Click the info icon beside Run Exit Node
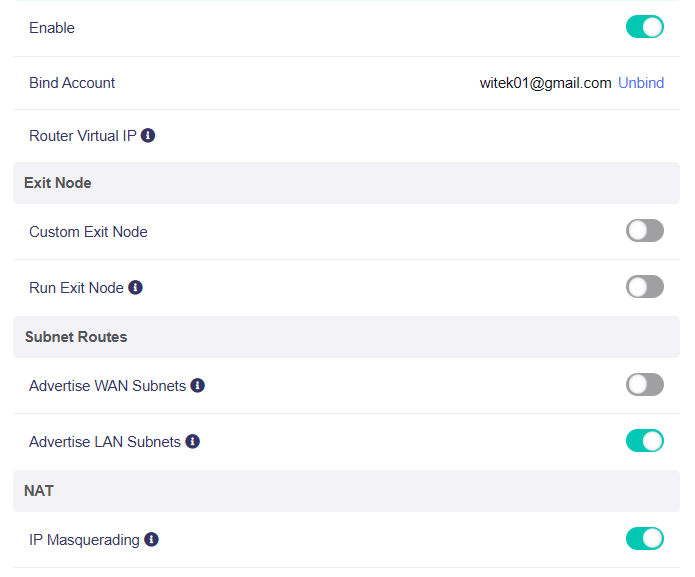695x577 pixels. coord(135,288)
